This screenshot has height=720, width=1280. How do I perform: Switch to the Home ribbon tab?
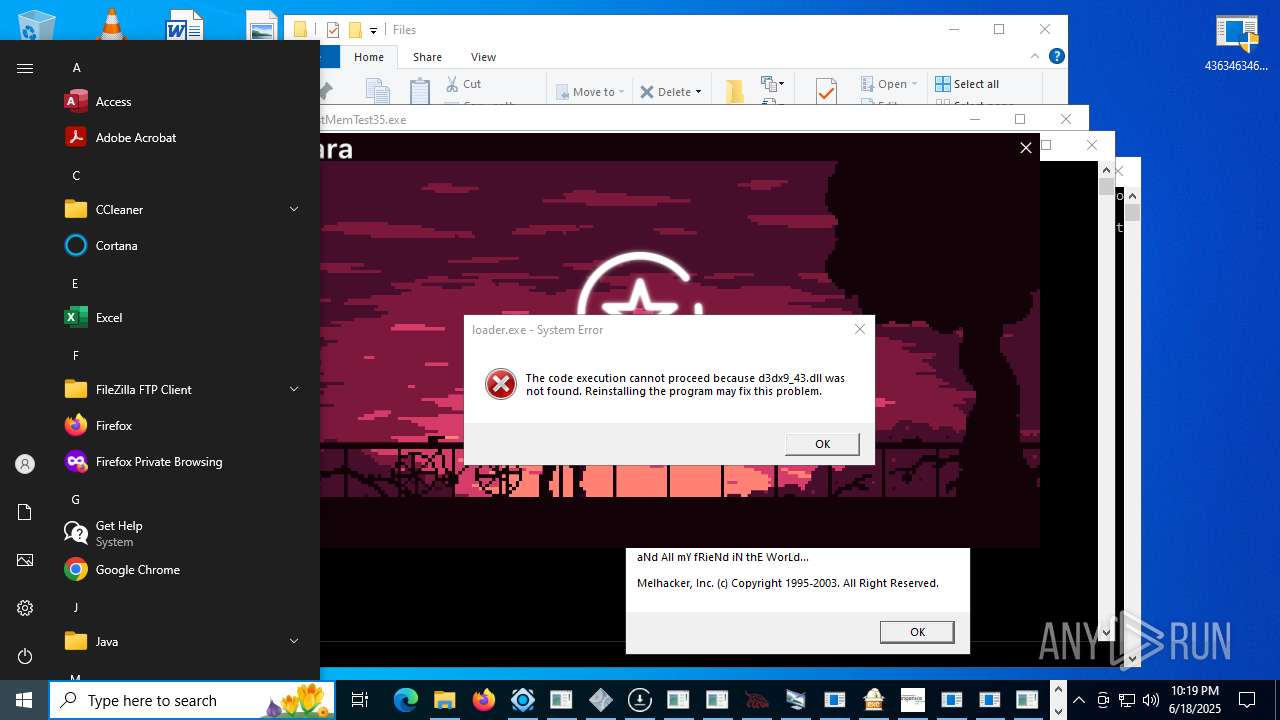point(369,57)
